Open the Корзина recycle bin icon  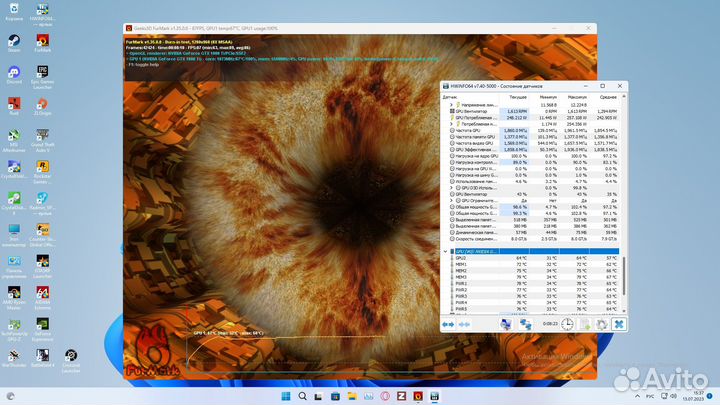tap(15, 10)
